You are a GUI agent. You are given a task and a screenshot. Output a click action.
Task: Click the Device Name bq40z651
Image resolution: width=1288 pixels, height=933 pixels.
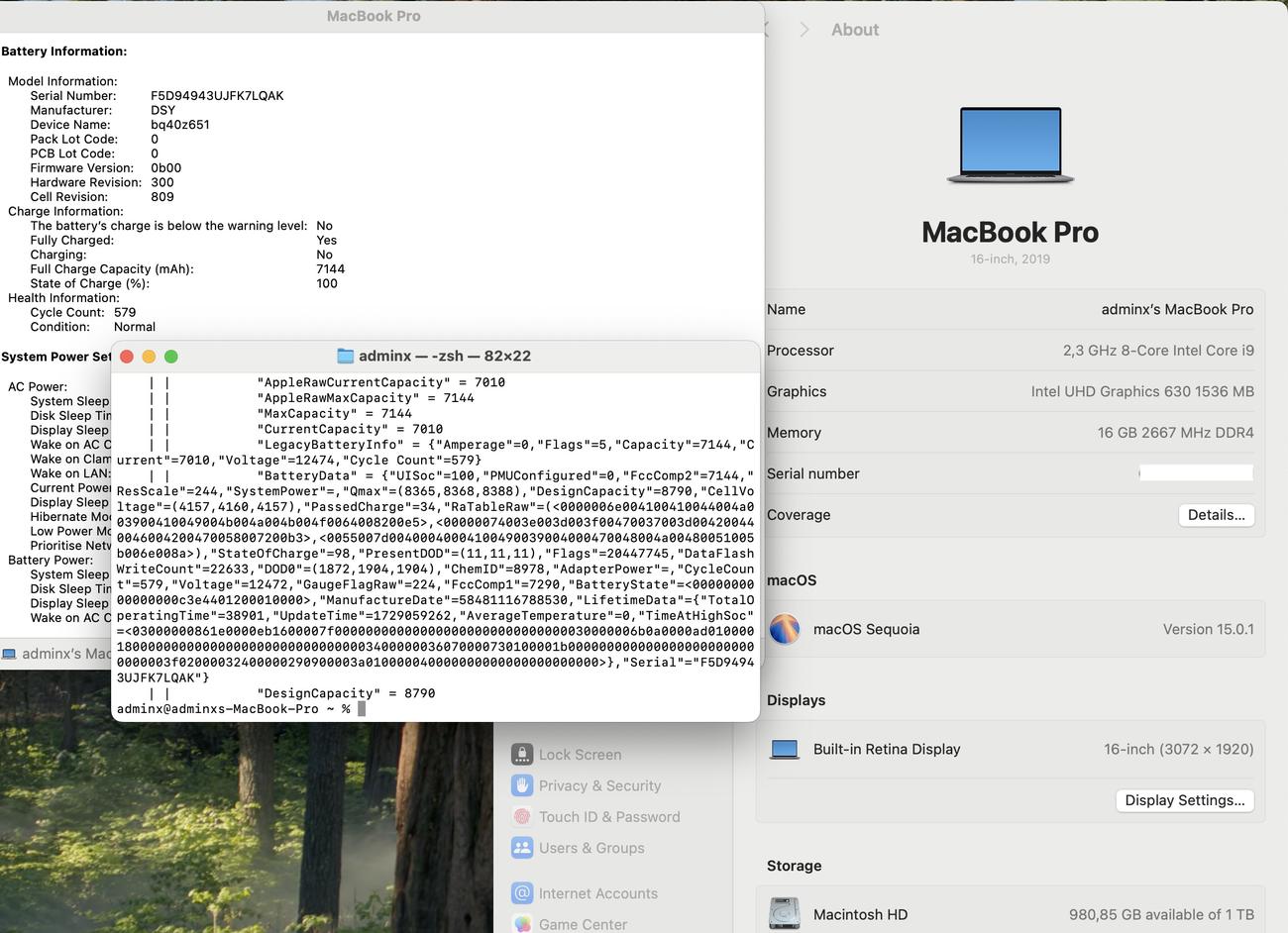[x=180, y=125]
